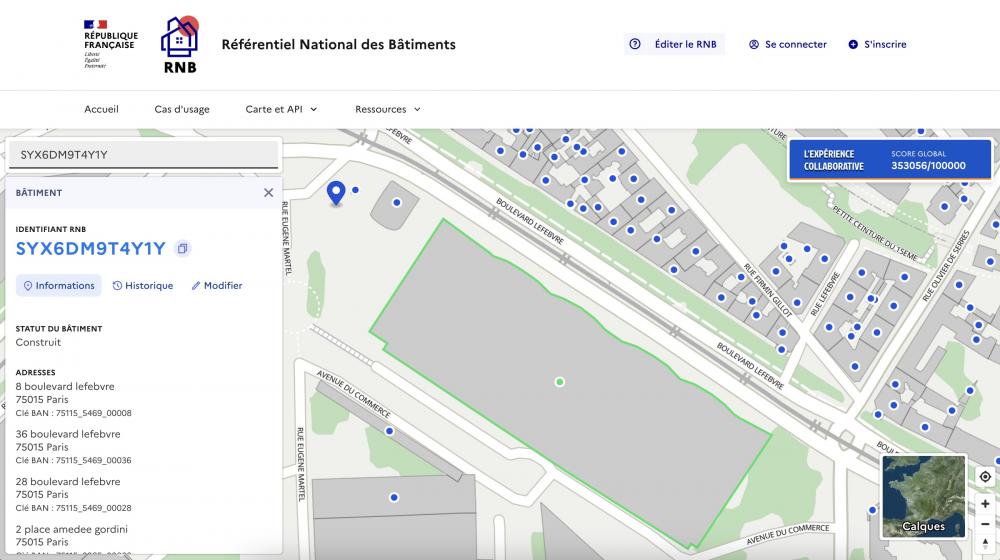Open the Modifier tab
The width and height of the screenshot is (1000, 560).
pos(217,286)
